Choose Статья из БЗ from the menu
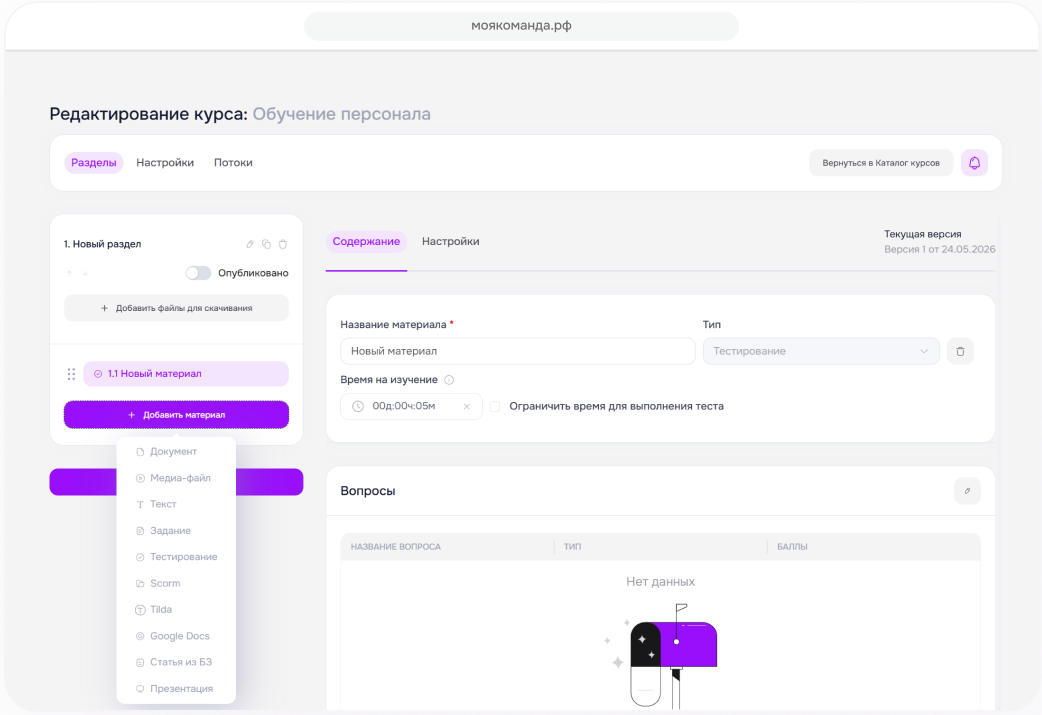1042x715 pixels. click(176, 662)
